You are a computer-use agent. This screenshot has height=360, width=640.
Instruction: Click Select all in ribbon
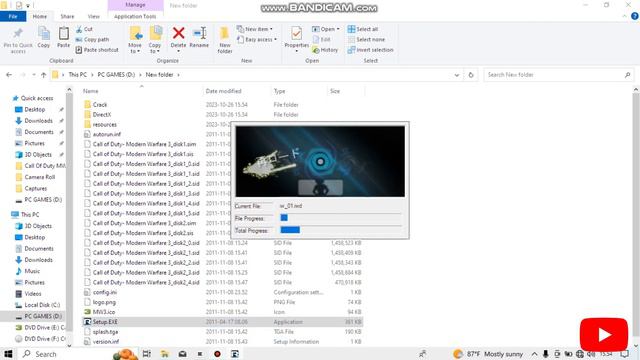[363, 29]
